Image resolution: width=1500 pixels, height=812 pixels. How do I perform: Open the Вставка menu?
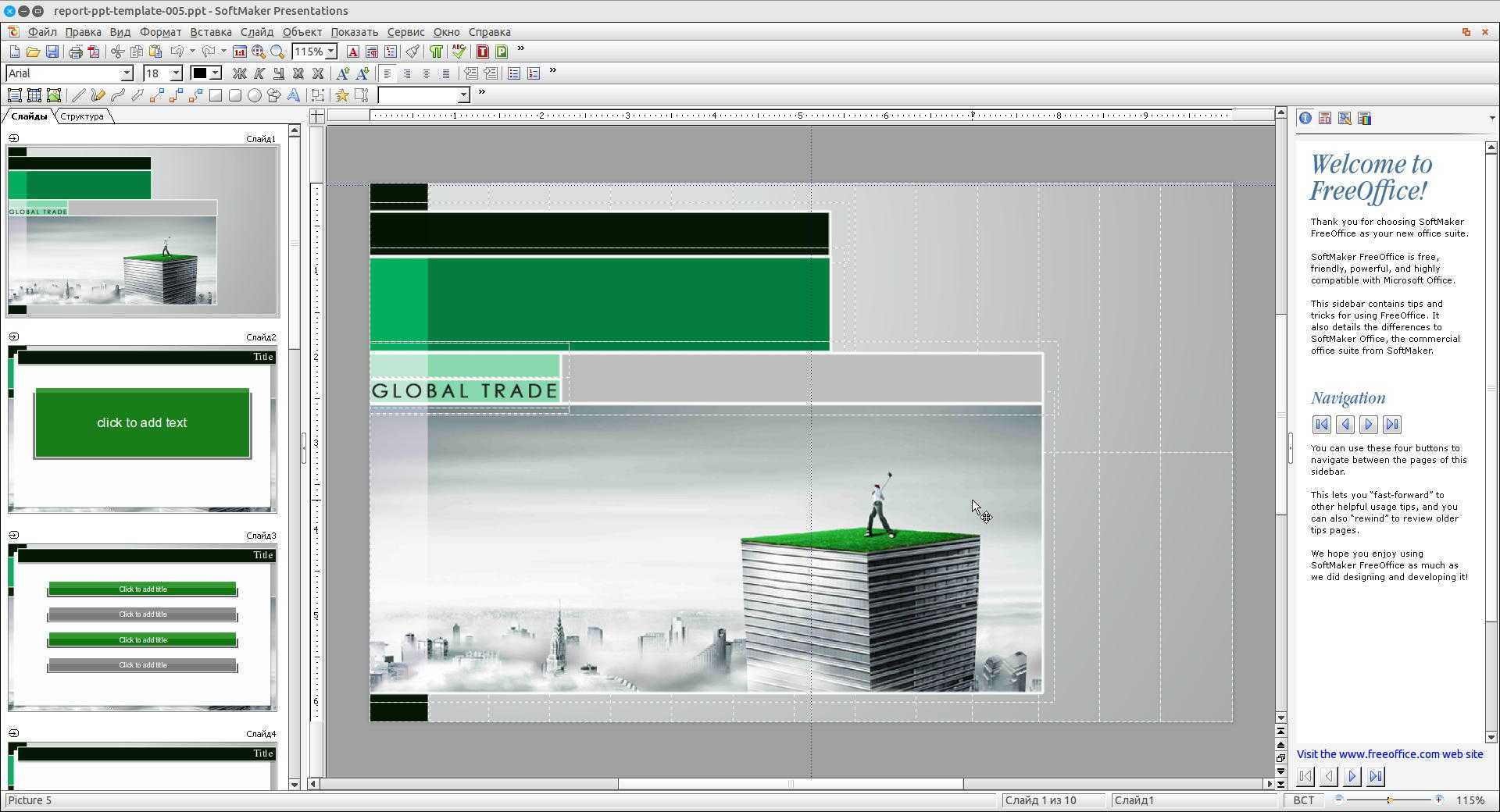pos(211,32)
